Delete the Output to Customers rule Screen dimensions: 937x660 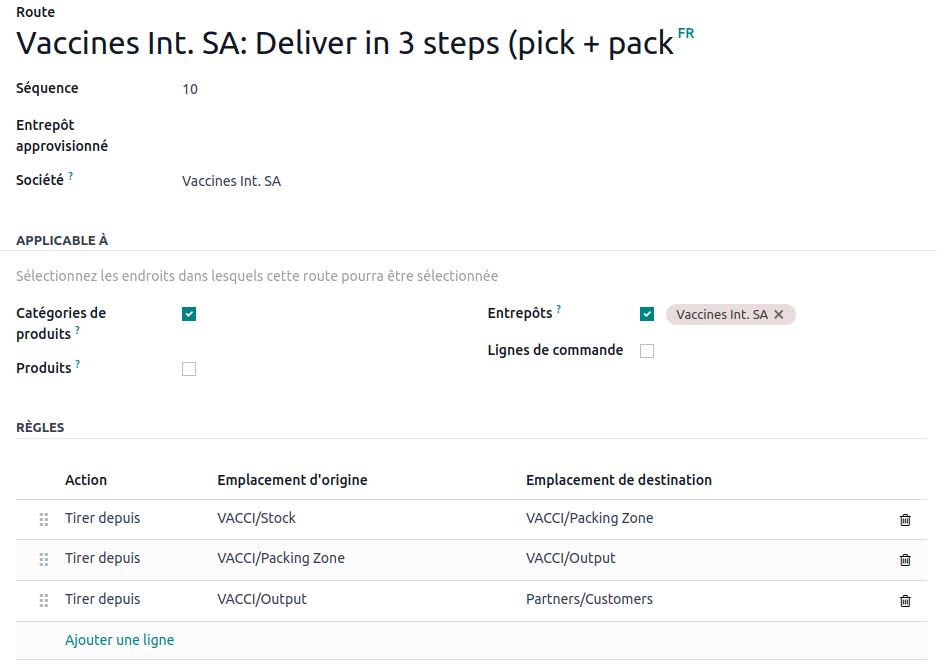(905, 601)
